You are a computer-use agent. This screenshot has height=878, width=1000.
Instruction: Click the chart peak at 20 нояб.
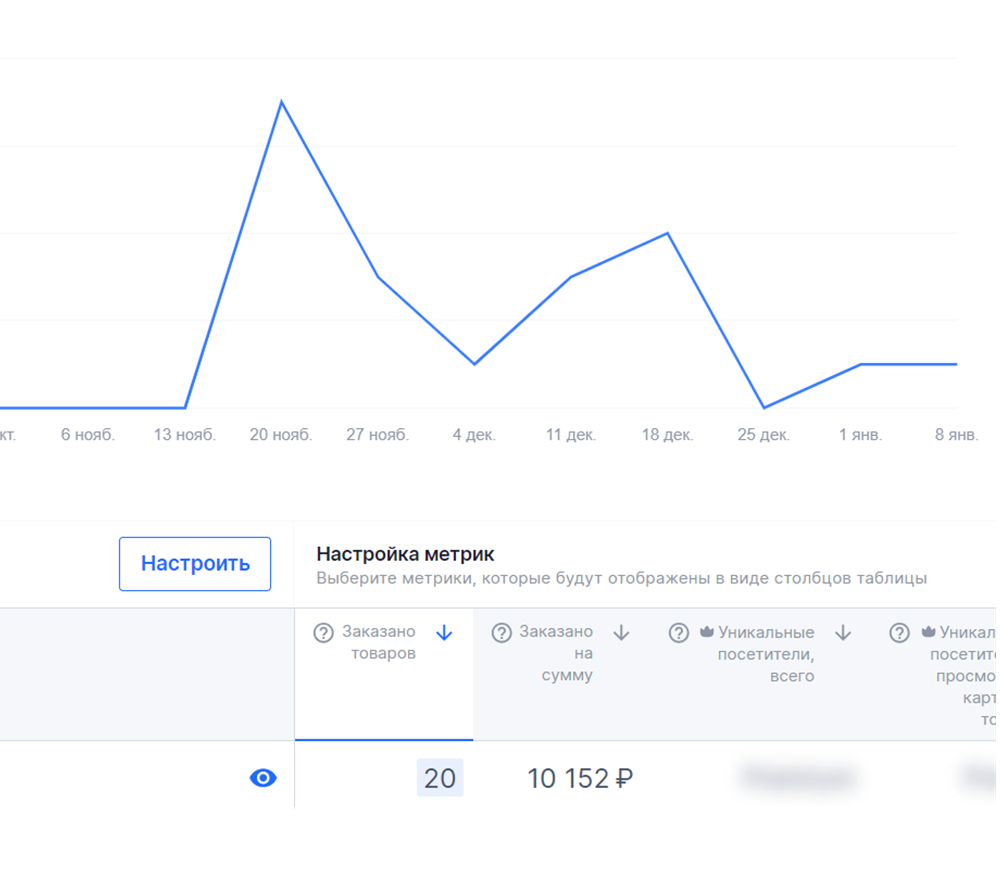[x=281, y=101]
